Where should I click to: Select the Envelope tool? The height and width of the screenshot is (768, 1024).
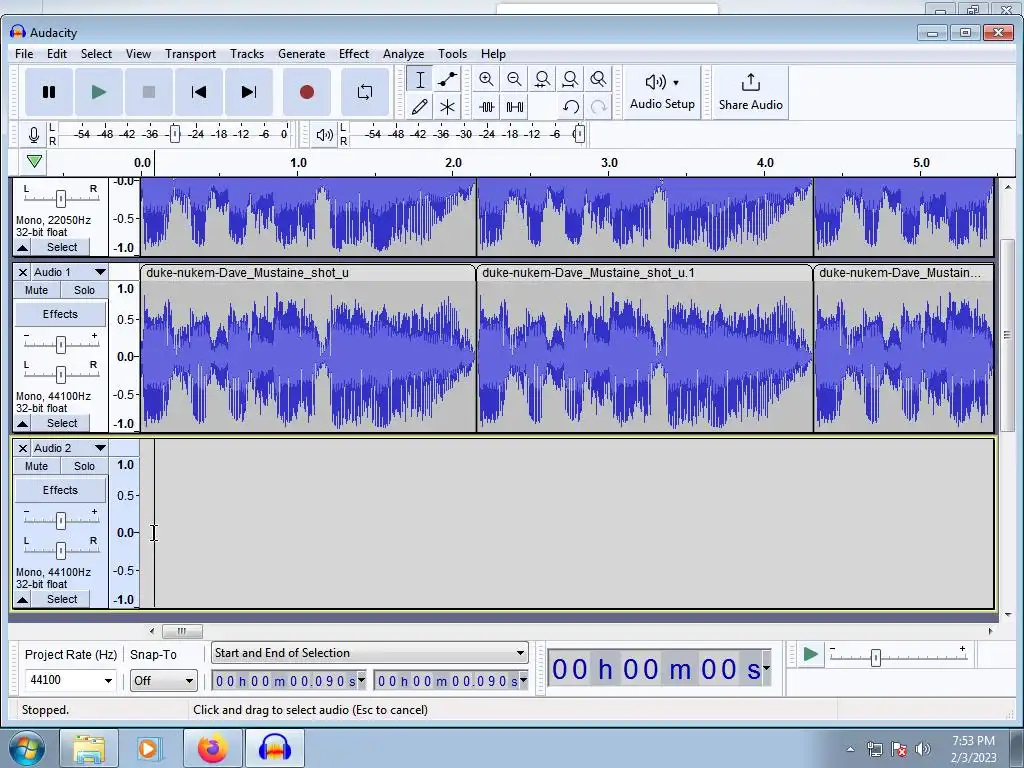coord(447,80)
